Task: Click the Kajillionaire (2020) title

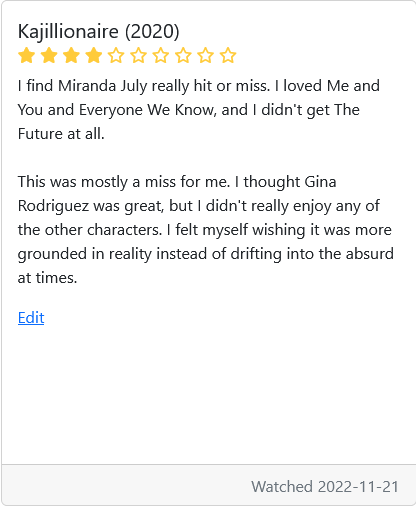Action: (x=99, y=31)
